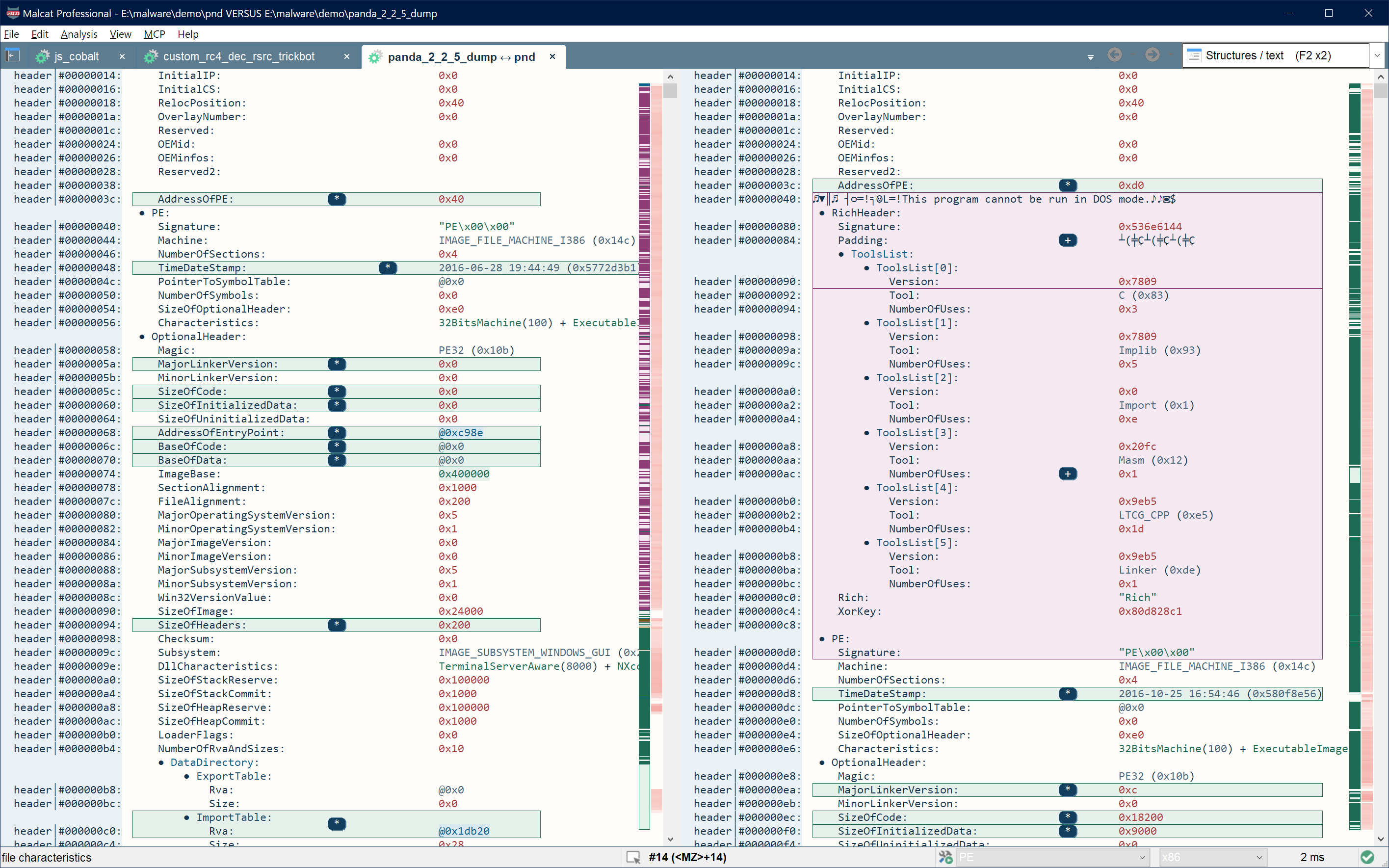
Task: Click the left pane vertical scrollbar thumb
Action: (670, 91)
